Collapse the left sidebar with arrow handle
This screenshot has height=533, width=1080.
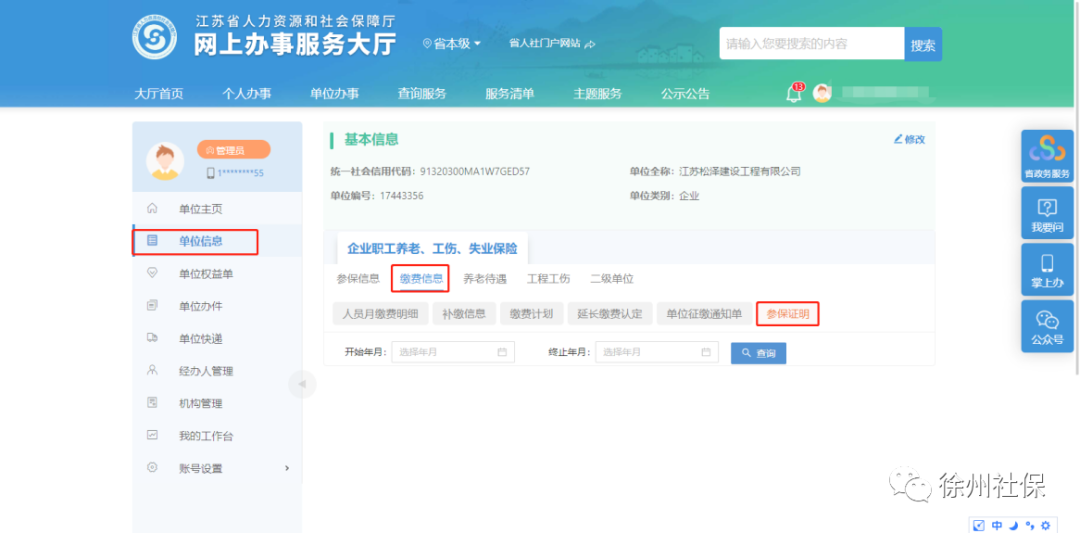(302, 384)
